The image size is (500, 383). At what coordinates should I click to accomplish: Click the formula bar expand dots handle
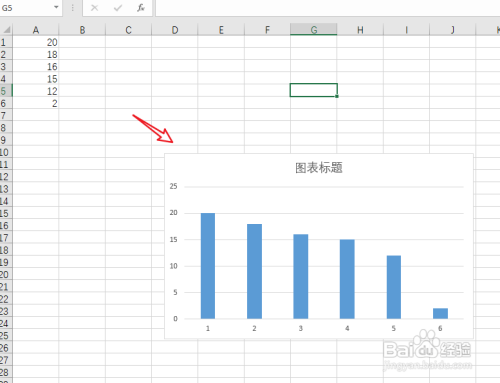72,8
